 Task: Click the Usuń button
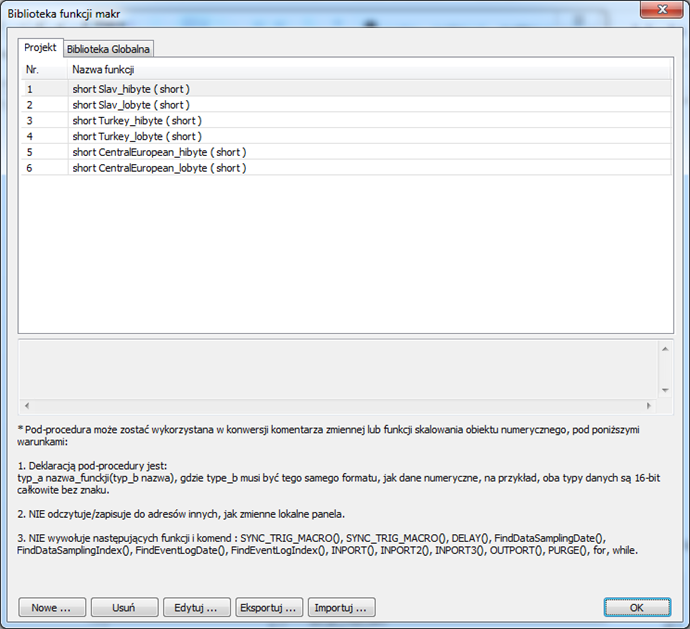[x=124, y=607]
